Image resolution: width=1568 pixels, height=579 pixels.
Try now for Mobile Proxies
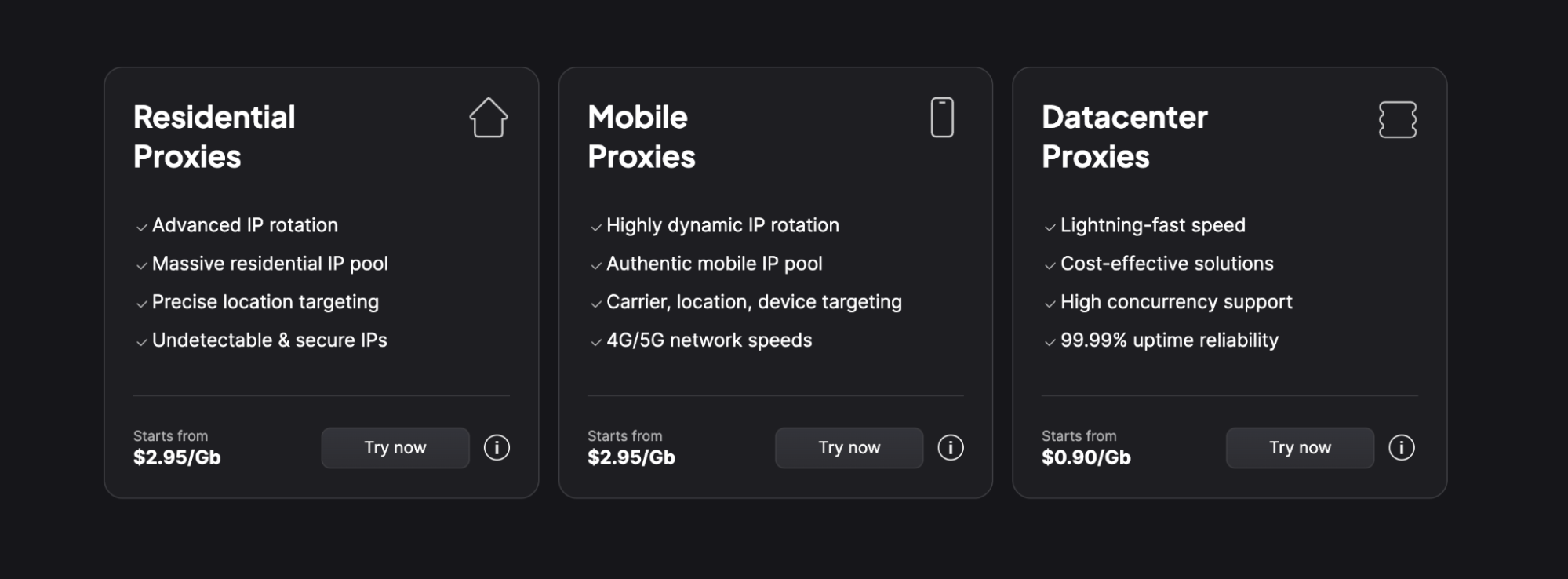coord(849,448)
